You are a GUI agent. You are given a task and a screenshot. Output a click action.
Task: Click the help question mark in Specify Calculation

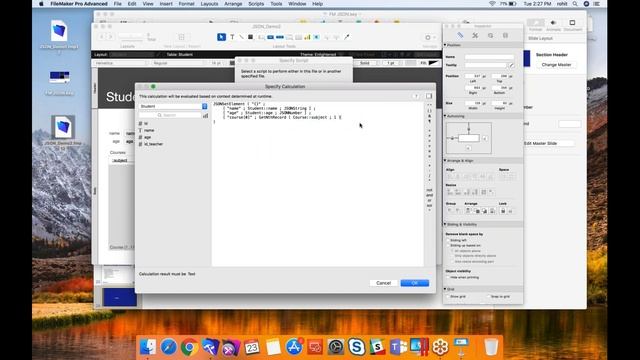(x=416, y=96)
